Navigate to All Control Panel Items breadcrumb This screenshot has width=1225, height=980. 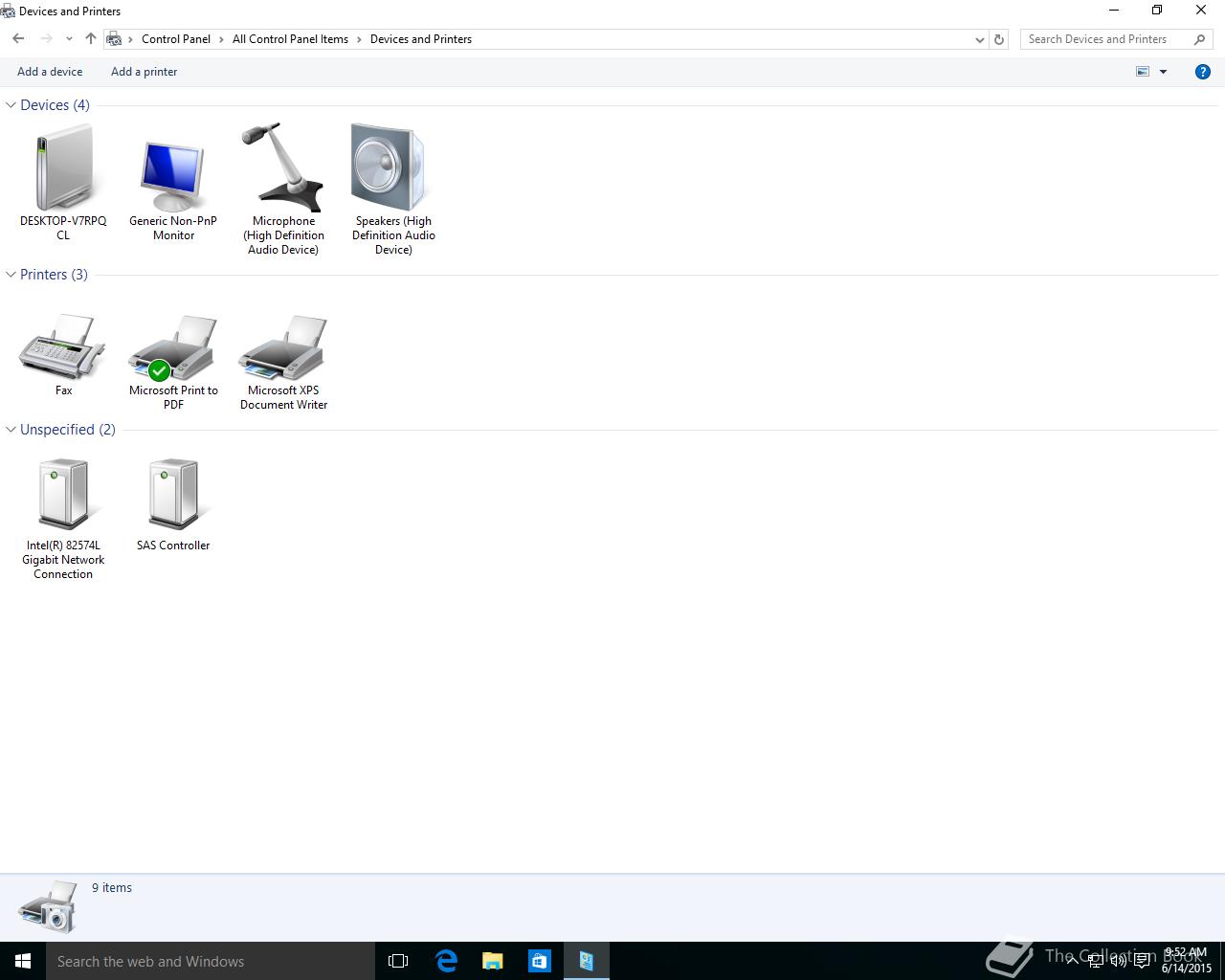coord(290,39)
